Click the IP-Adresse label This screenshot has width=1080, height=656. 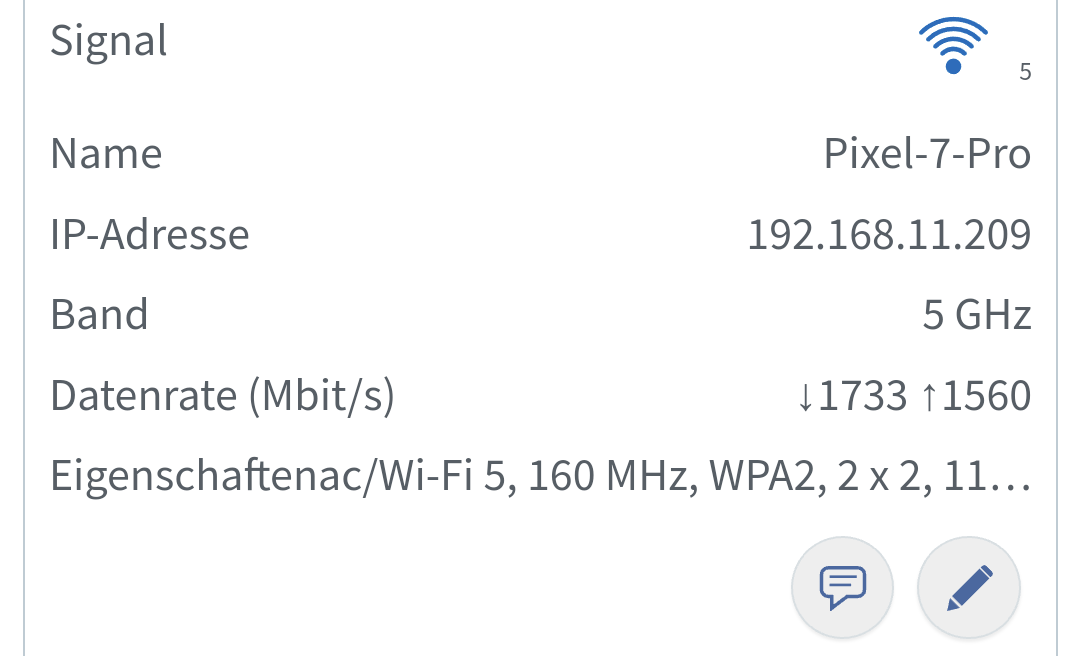[x=150, y=235]
